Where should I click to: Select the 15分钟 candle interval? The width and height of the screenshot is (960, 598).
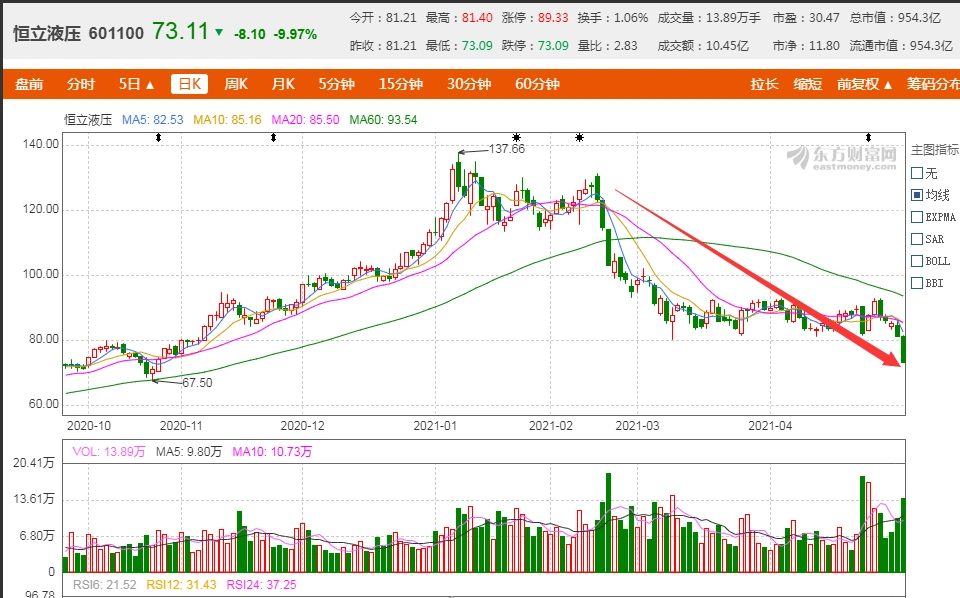tap(399, 84)
